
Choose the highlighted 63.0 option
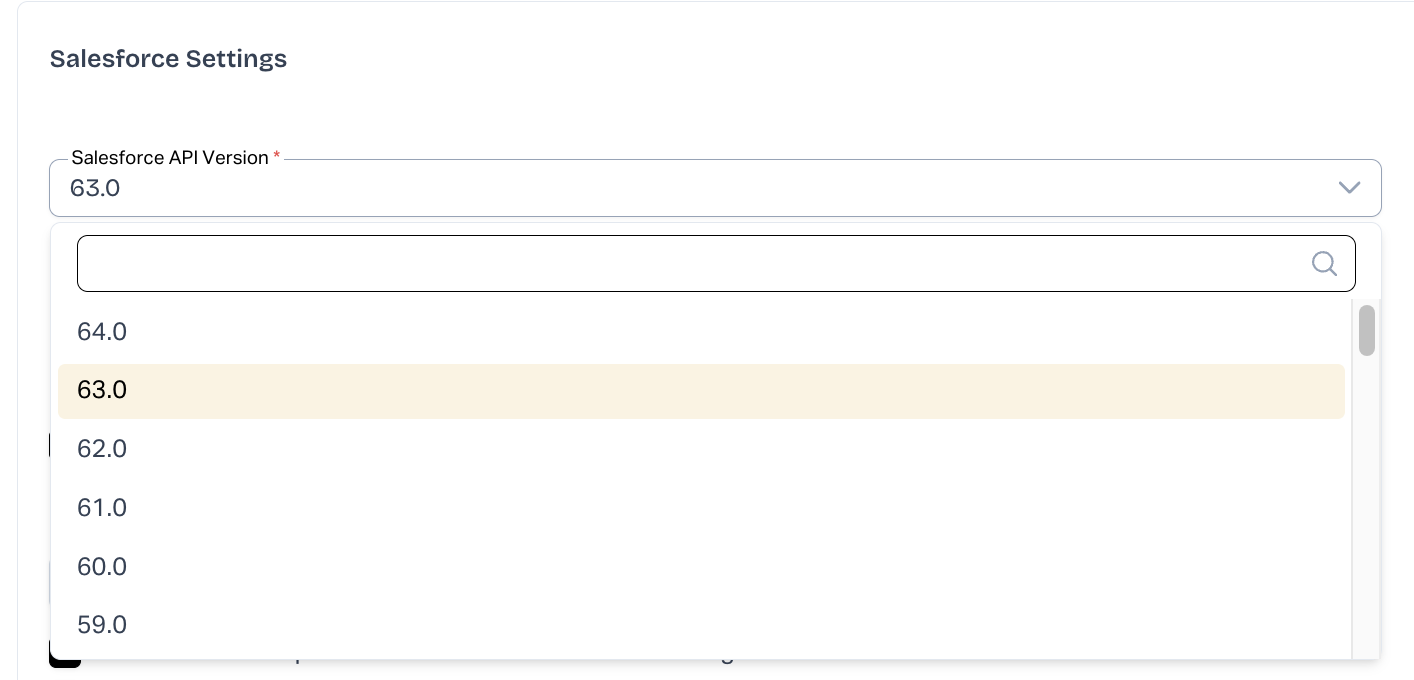[x=102, y=390]
